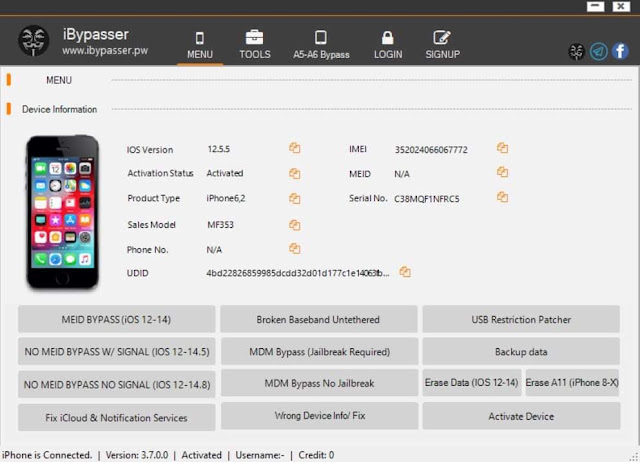Copy the iOS Version value

click(295, 148)
